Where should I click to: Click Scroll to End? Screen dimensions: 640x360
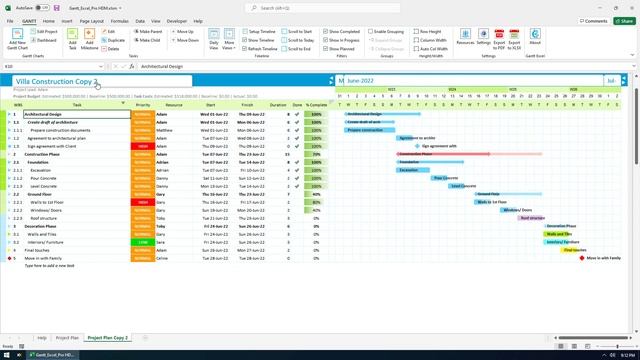pos(296,49)
